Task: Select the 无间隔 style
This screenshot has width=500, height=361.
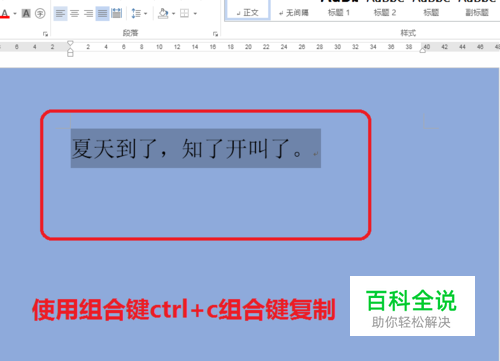Action: pos(294,13)
